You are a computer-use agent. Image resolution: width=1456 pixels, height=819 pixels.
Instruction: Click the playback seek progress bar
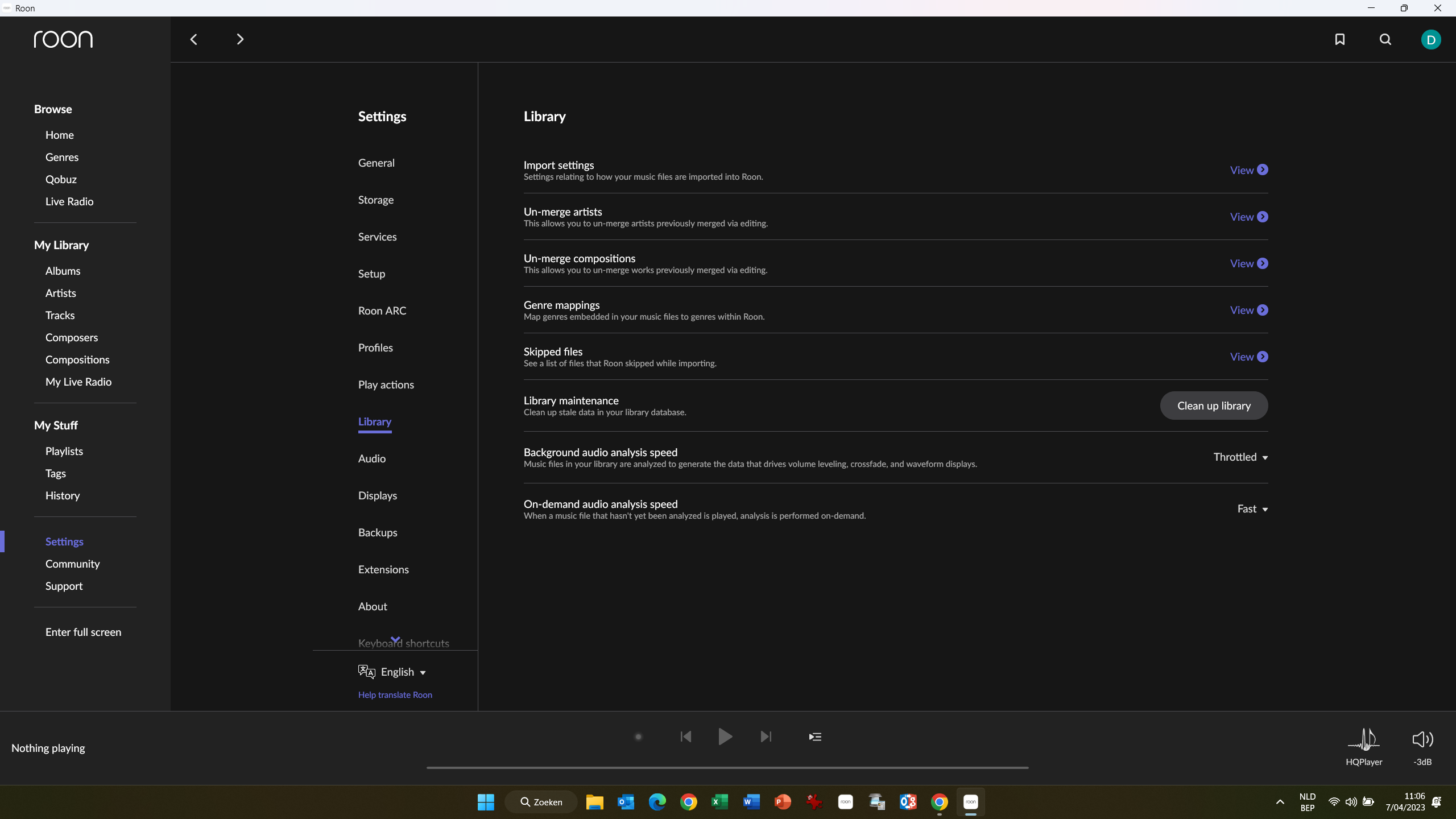[x=727, y=768]
